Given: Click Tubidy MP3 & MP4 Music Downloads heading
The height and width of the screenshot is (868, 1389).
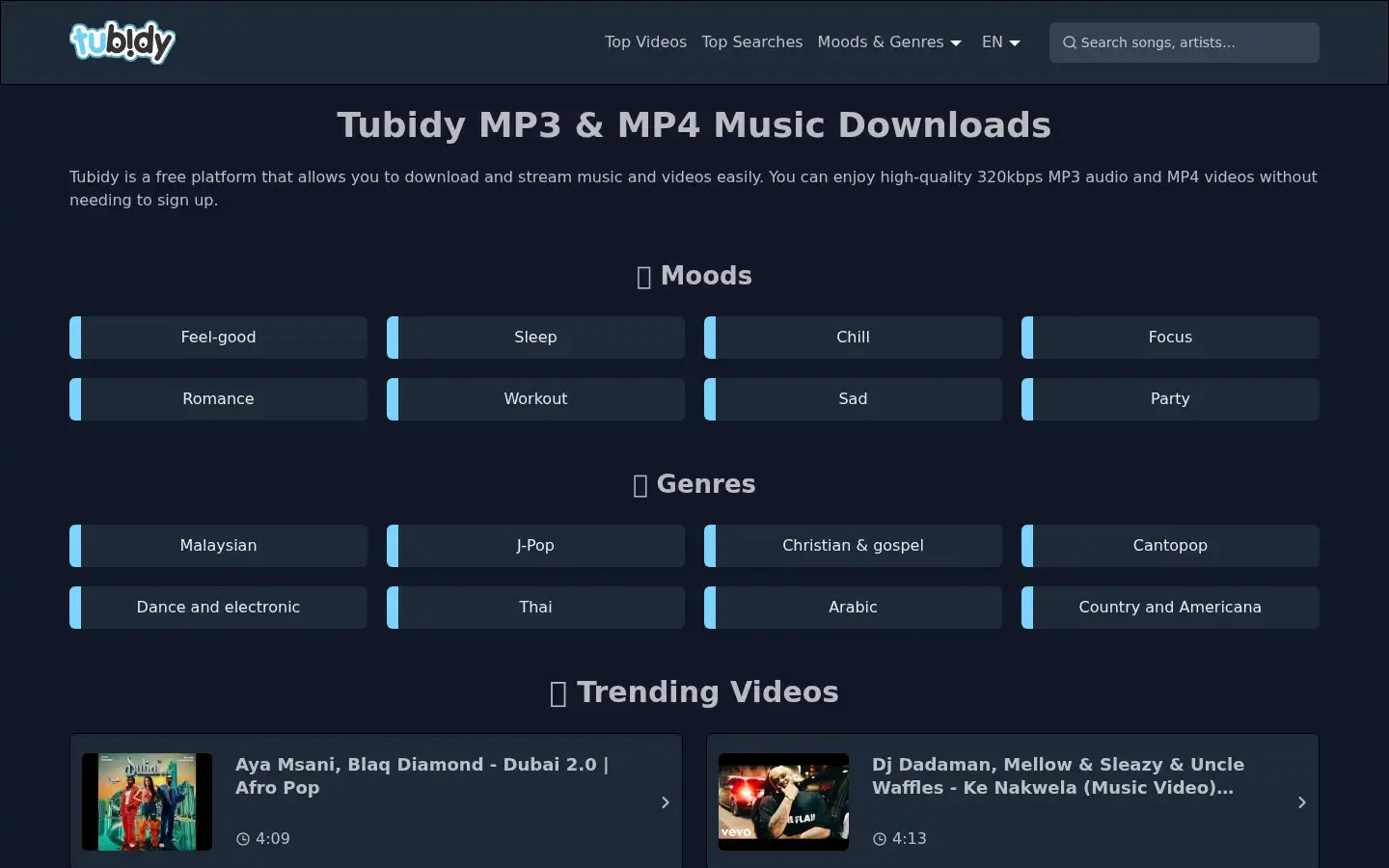Looking at the screenshot, I should tap(694, 125).
